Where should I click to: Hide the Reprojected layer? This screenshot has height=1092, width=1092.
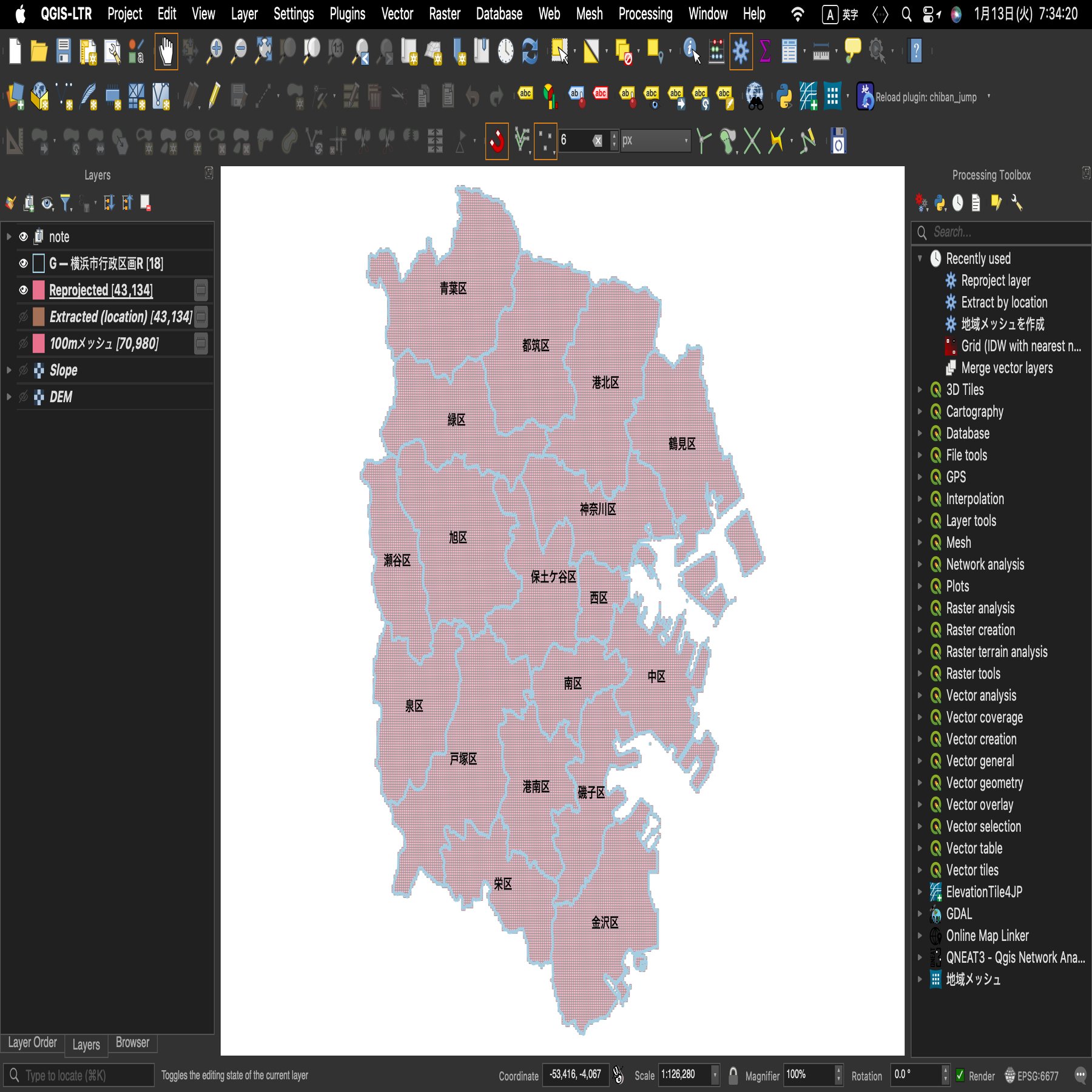point(23,290)
